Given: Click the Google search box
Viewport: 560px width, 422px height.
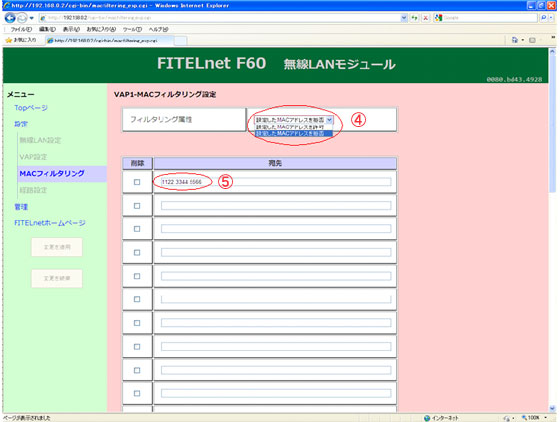Looking at the screenshot, I should [490, 17].
